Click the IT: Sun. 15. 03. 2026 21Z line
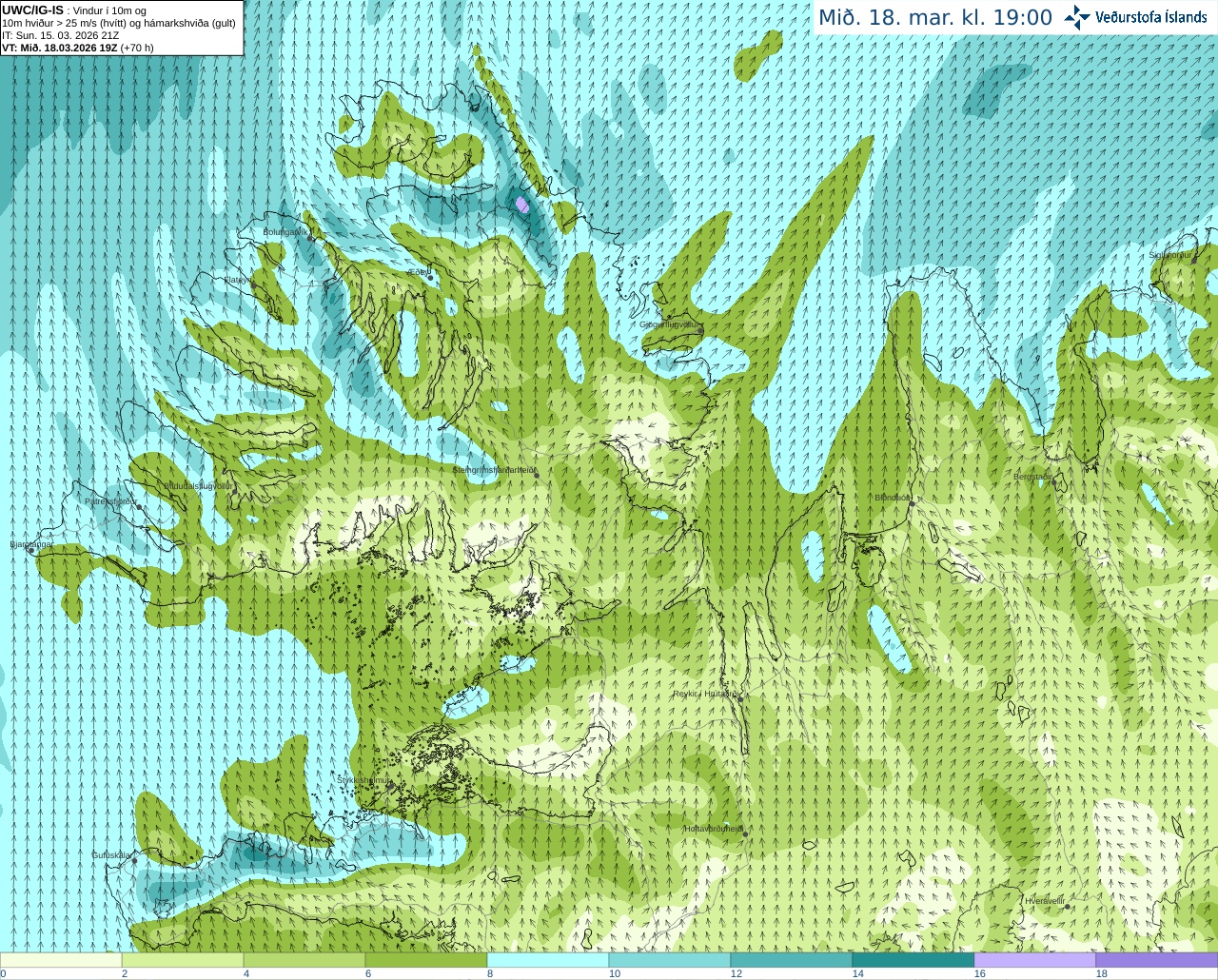This screenshot has height=980, width=1218. [60, 35]
